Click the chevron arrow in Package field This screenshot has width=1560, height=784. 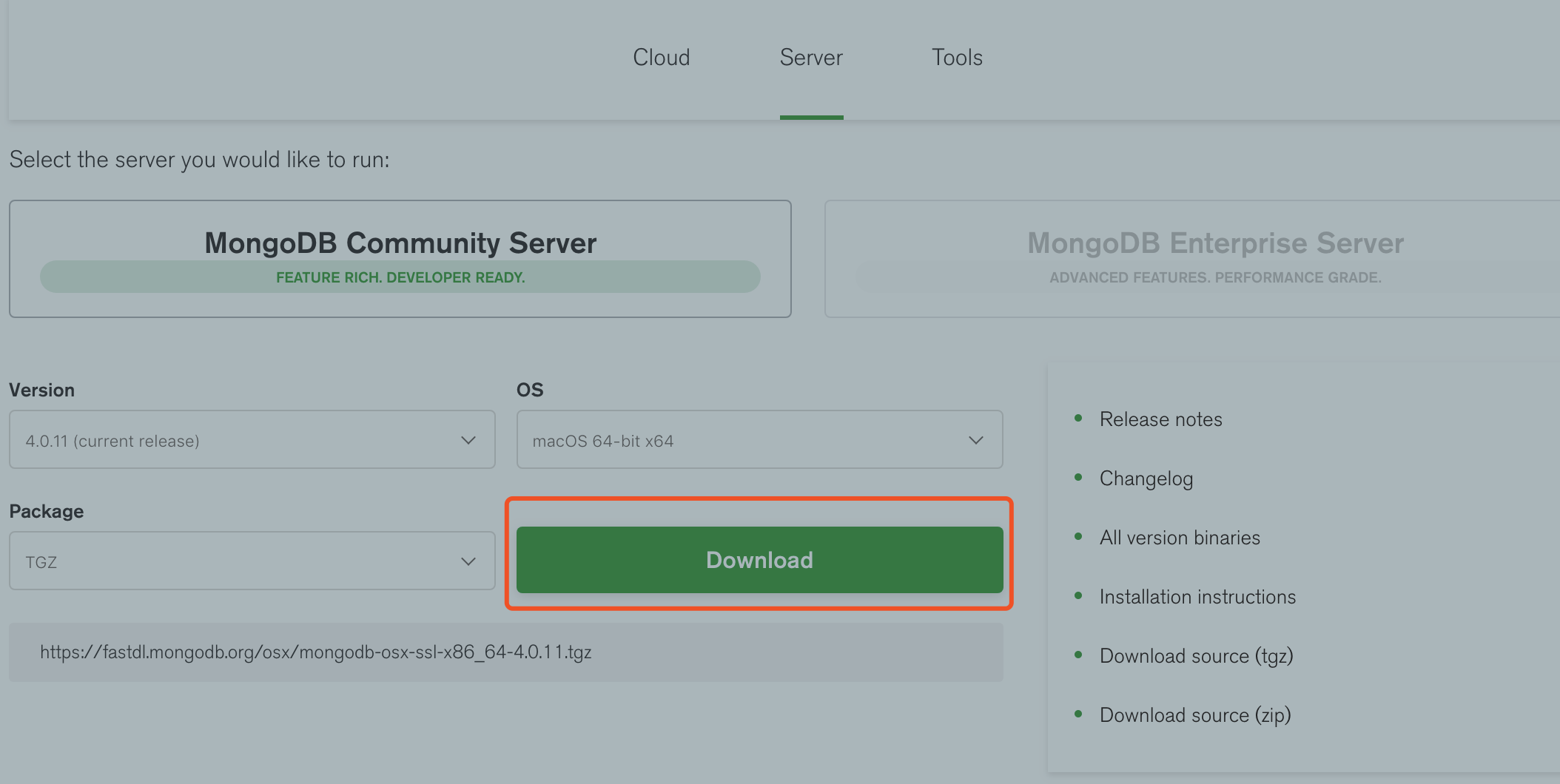[468, 561]
